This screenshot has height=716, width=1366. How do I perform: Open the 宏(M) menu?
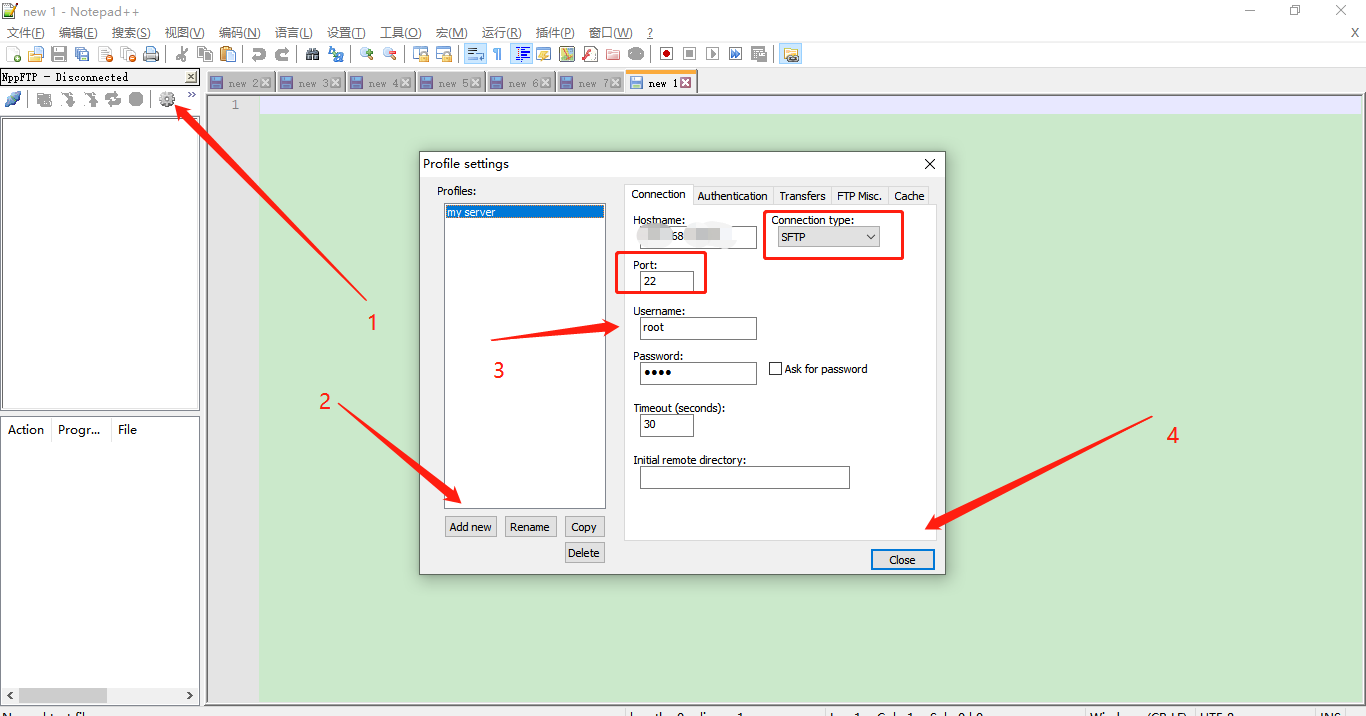tap(452, 33)
